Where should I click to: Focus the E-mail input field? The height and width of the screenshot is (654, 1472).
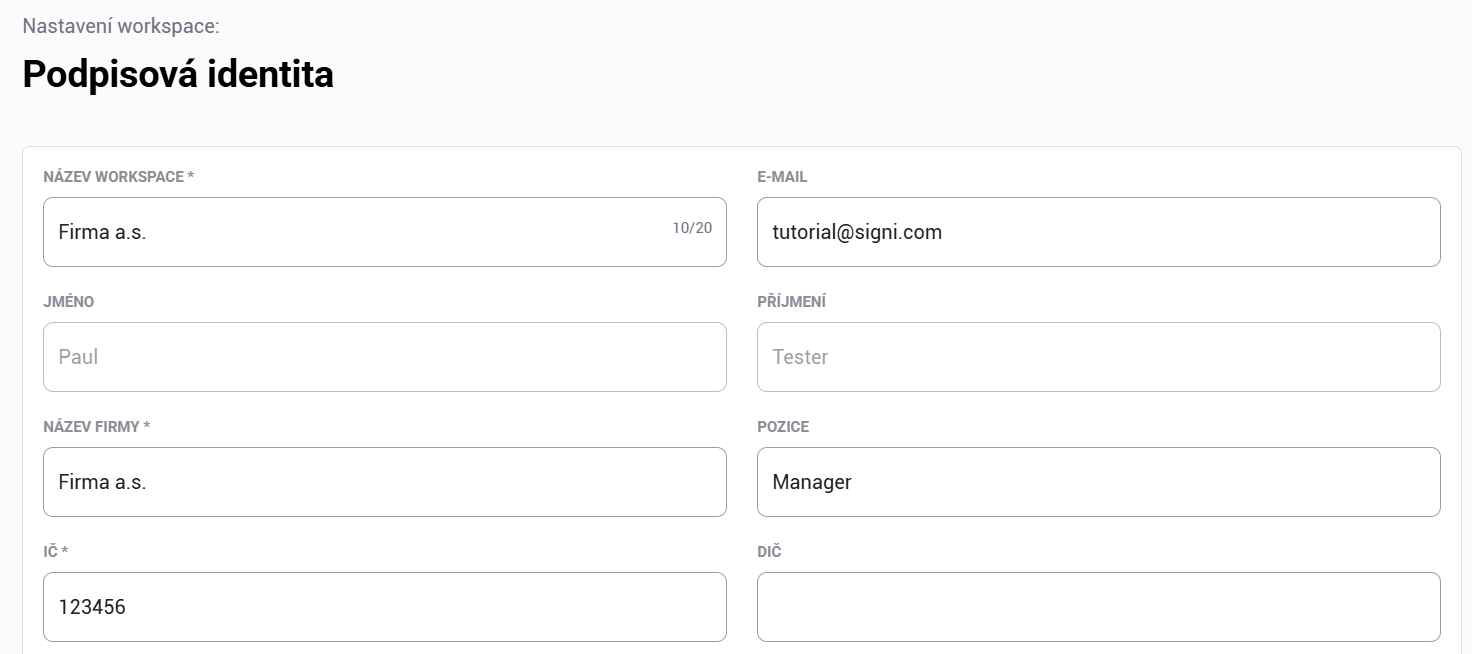tap(1098, 232)
